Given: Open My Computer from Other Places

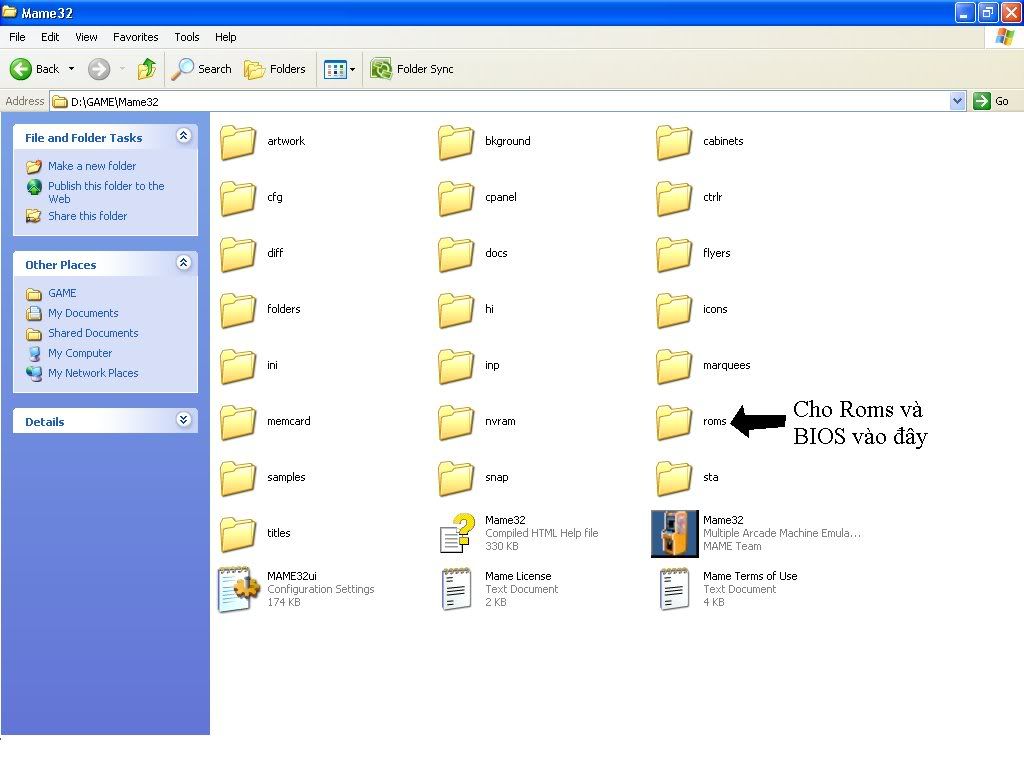Looking at the screenshot, I should [80, 353].
